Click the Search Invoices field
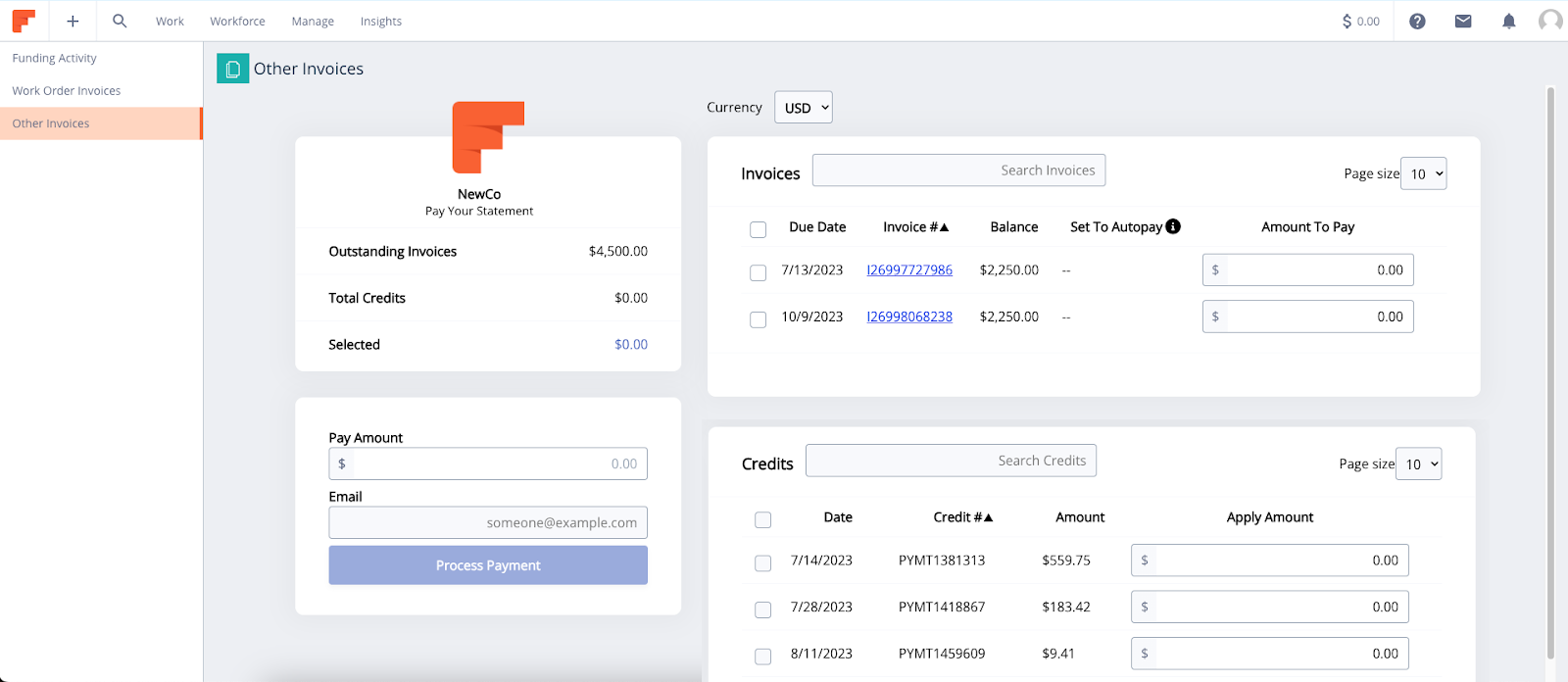The width and height of the screenshot is (1568, 682). tap(959, 170)
